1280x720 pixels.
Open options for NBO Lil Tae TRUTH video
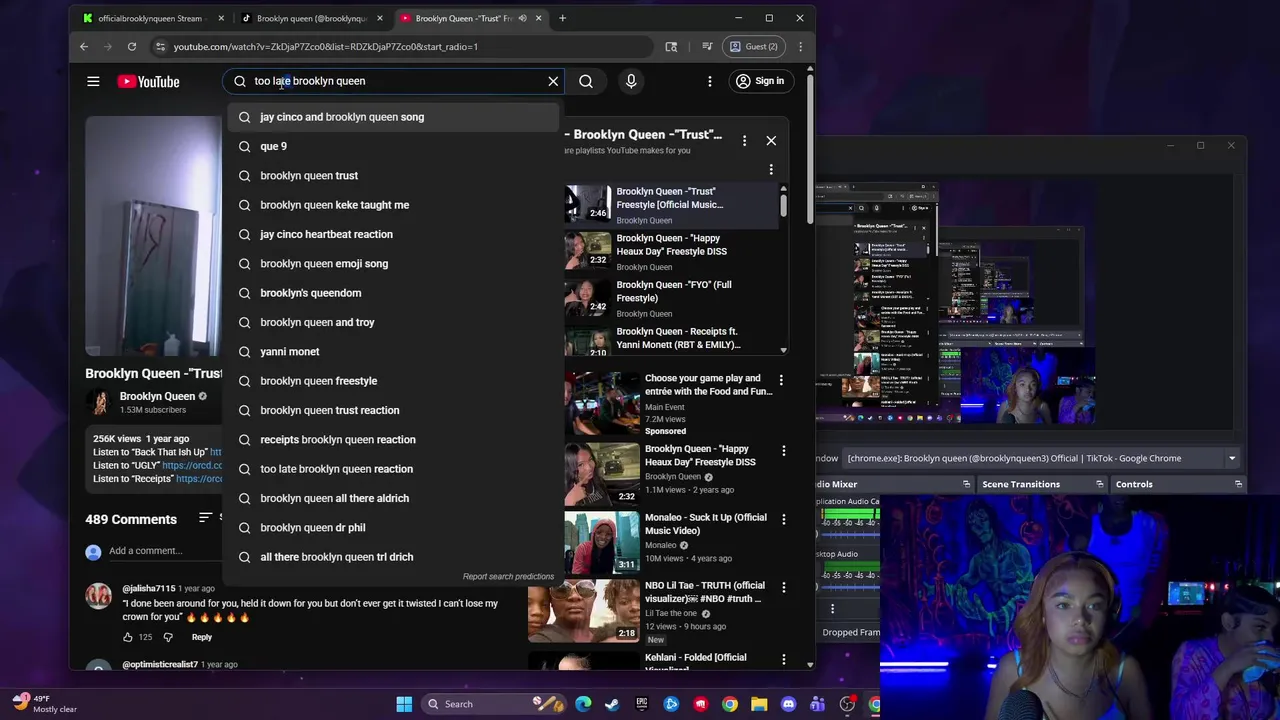[783, 587]
